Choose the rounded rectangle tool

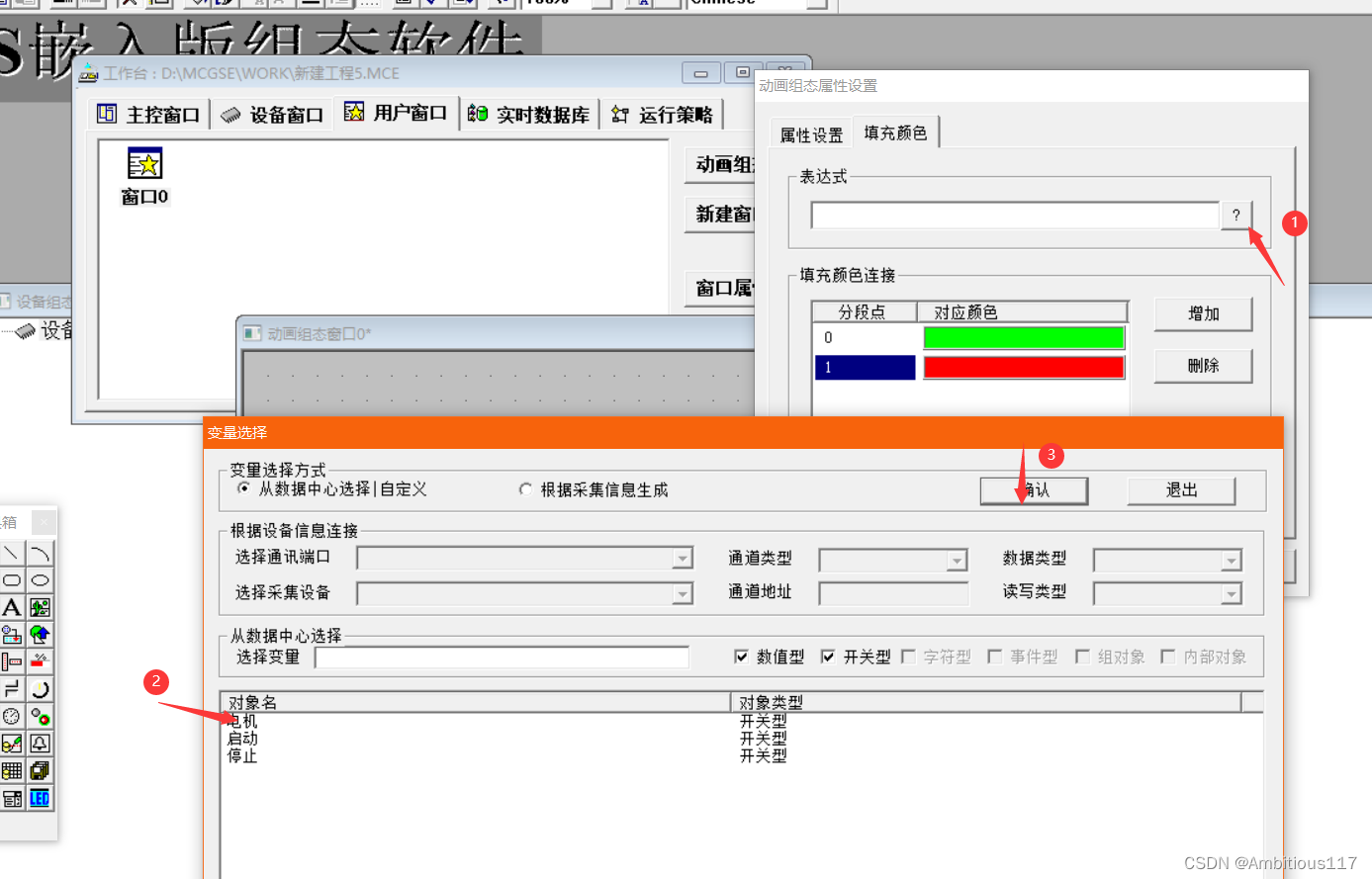coord(12,580)
